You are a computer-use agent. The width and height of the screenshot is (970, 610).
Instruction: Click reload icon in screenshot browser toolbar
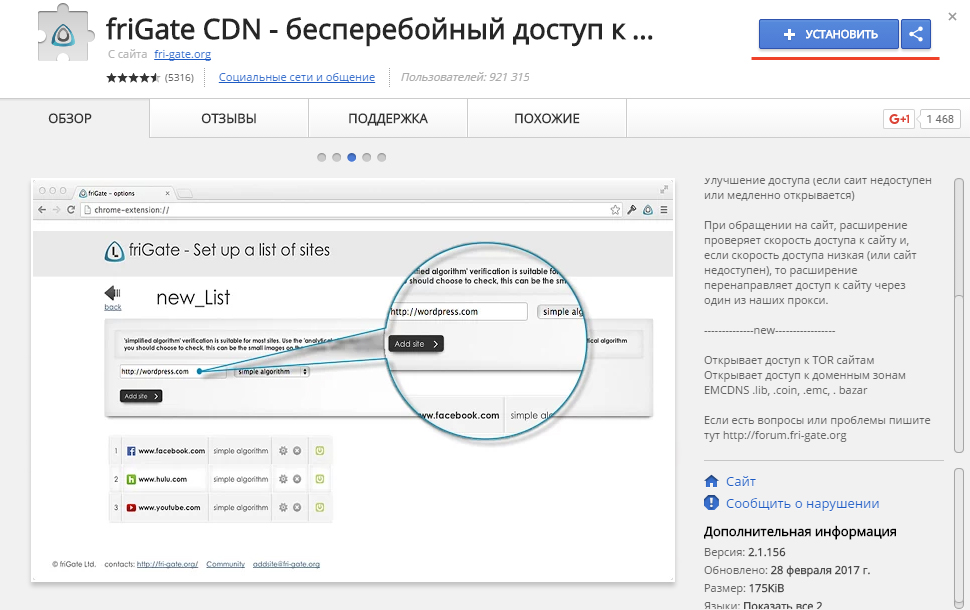coord(71,210)
